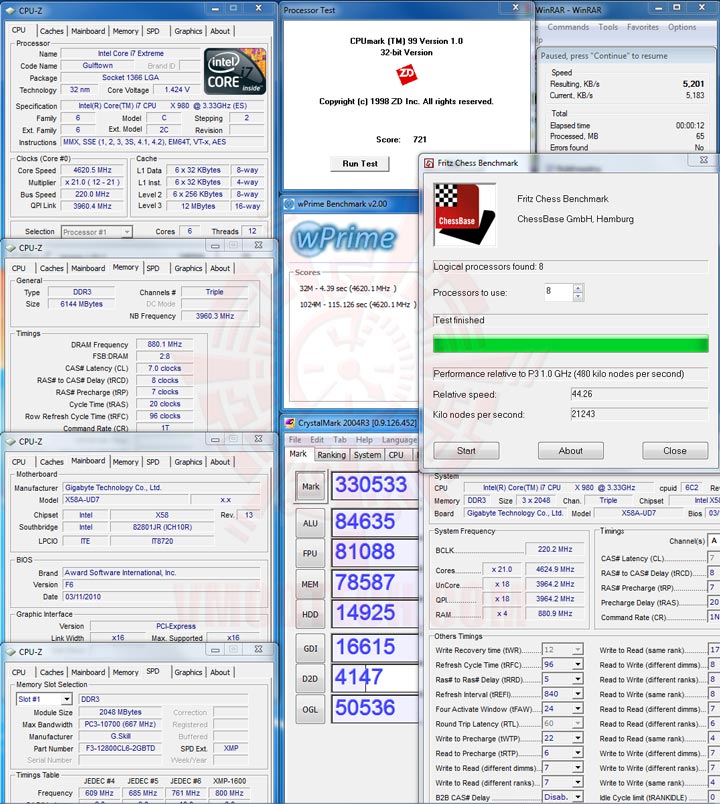Image resolution: width=720 pixels, height=804 pixels.
Task: Click the red ZD logo in Processor Test
Action: (x=407, y=74)
